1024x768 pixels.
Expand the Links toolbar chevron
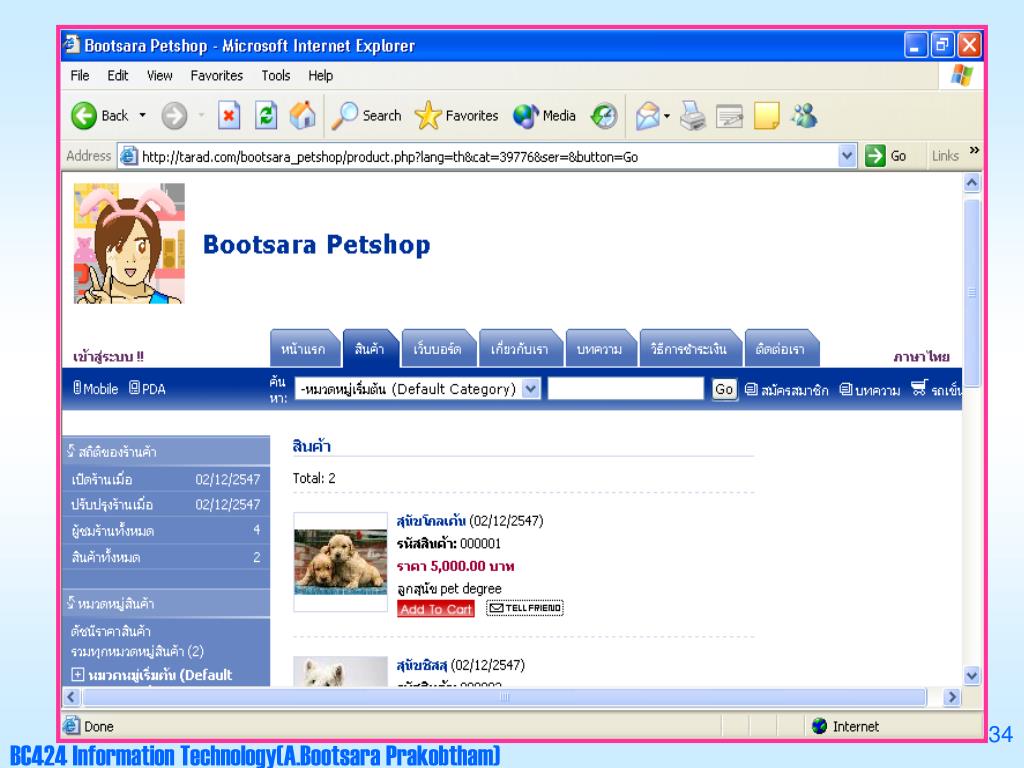coord(974,150)
